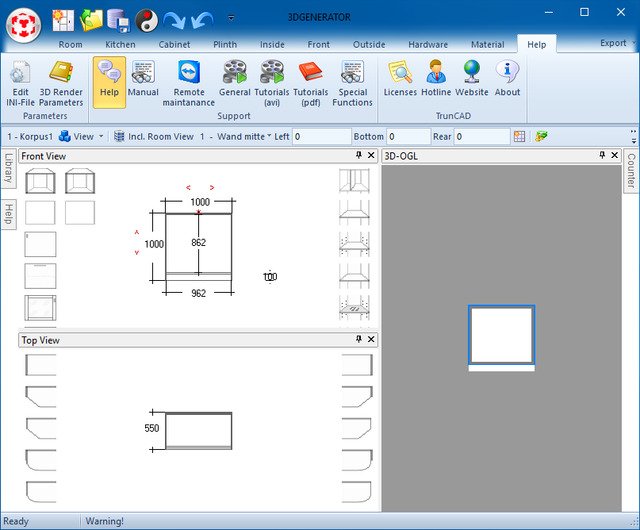Open Tutorials (pdf) book icon

pos(311,81)
